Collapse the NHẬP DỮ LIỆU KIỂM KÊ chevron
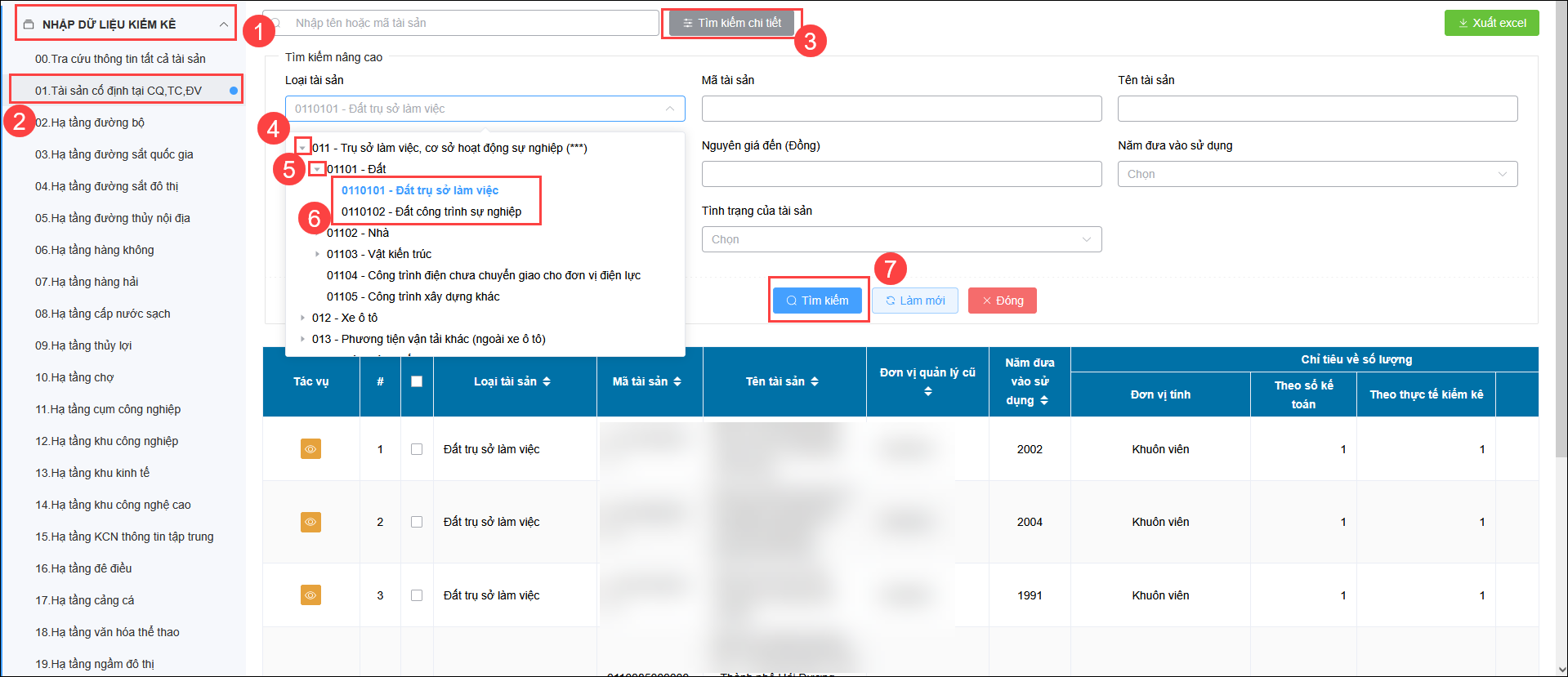The height and width of the screenshot is (677, 1568). click(x=223, y=24)
